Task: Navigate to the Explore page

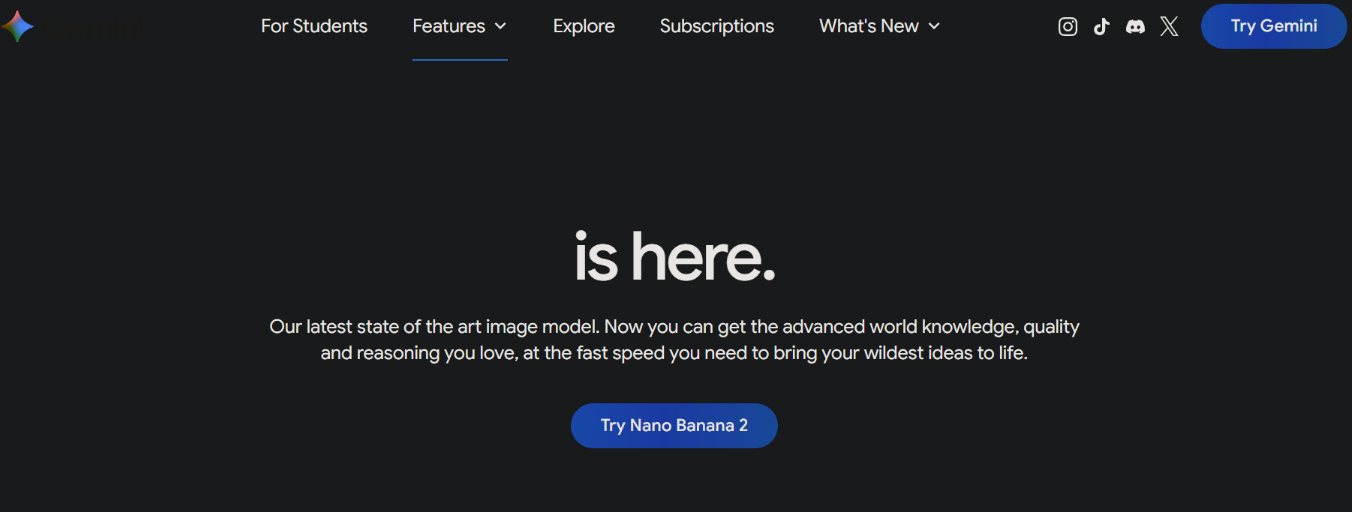Action: [584, 27]
